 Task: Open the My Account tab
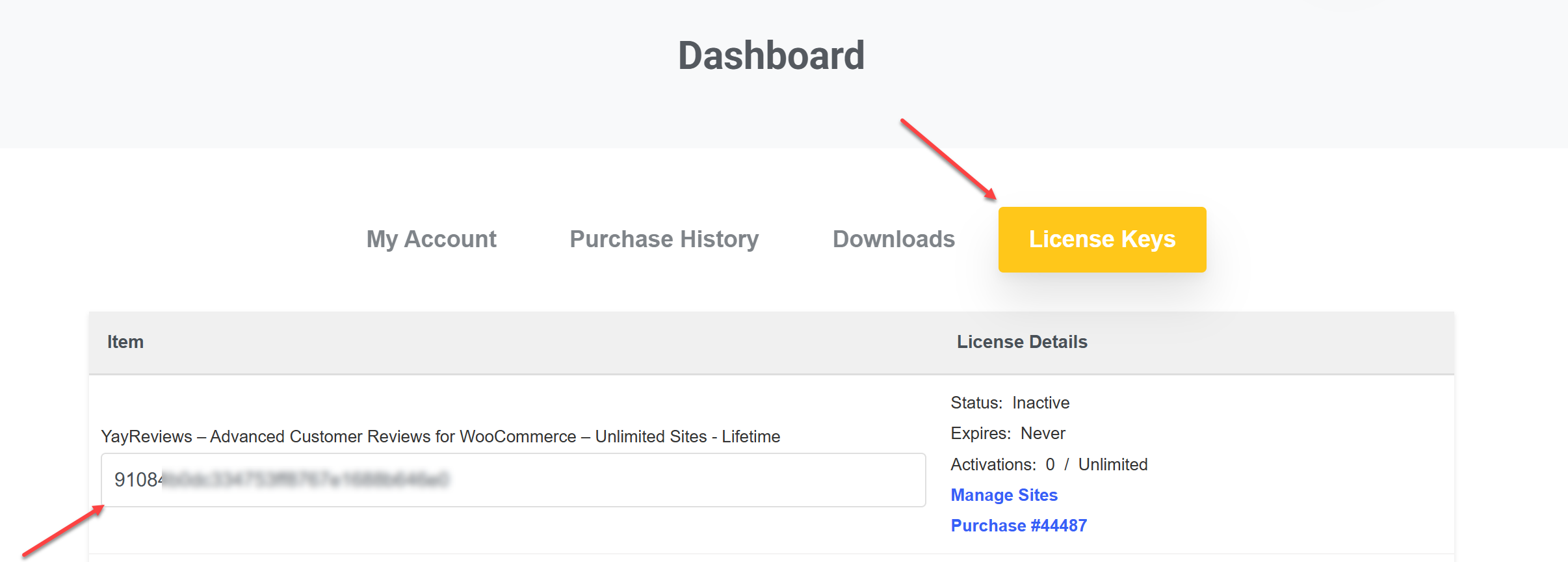(431, 239)
